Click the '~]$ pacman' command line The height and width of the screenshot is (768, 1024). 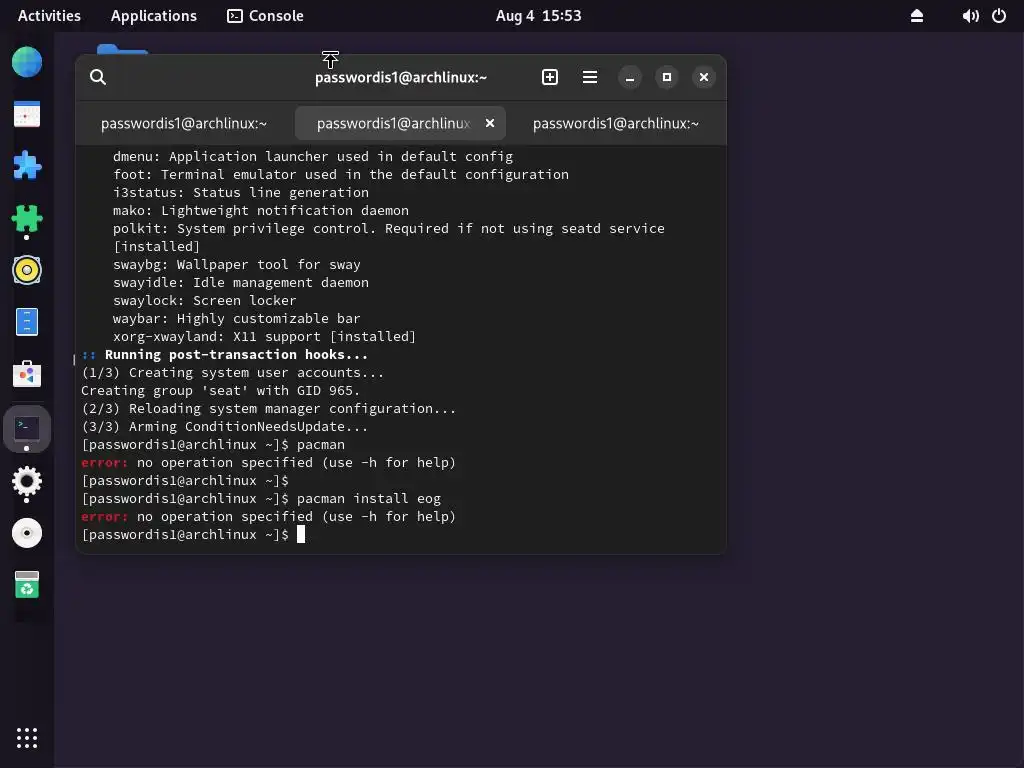[x=213, y=445]
